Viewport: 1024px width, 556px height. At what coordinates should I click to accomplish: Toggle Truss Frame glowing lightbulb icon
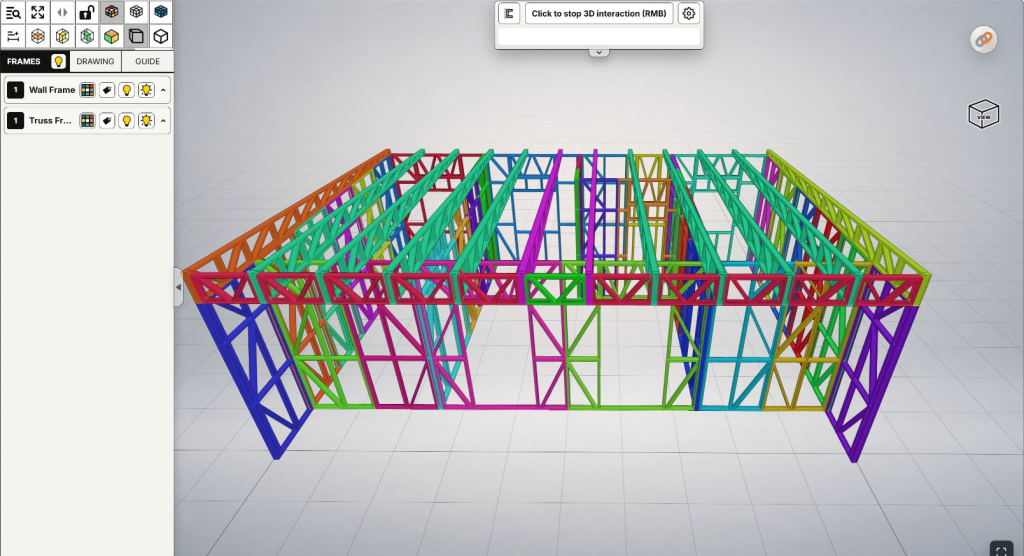click(x=146, y=120)
